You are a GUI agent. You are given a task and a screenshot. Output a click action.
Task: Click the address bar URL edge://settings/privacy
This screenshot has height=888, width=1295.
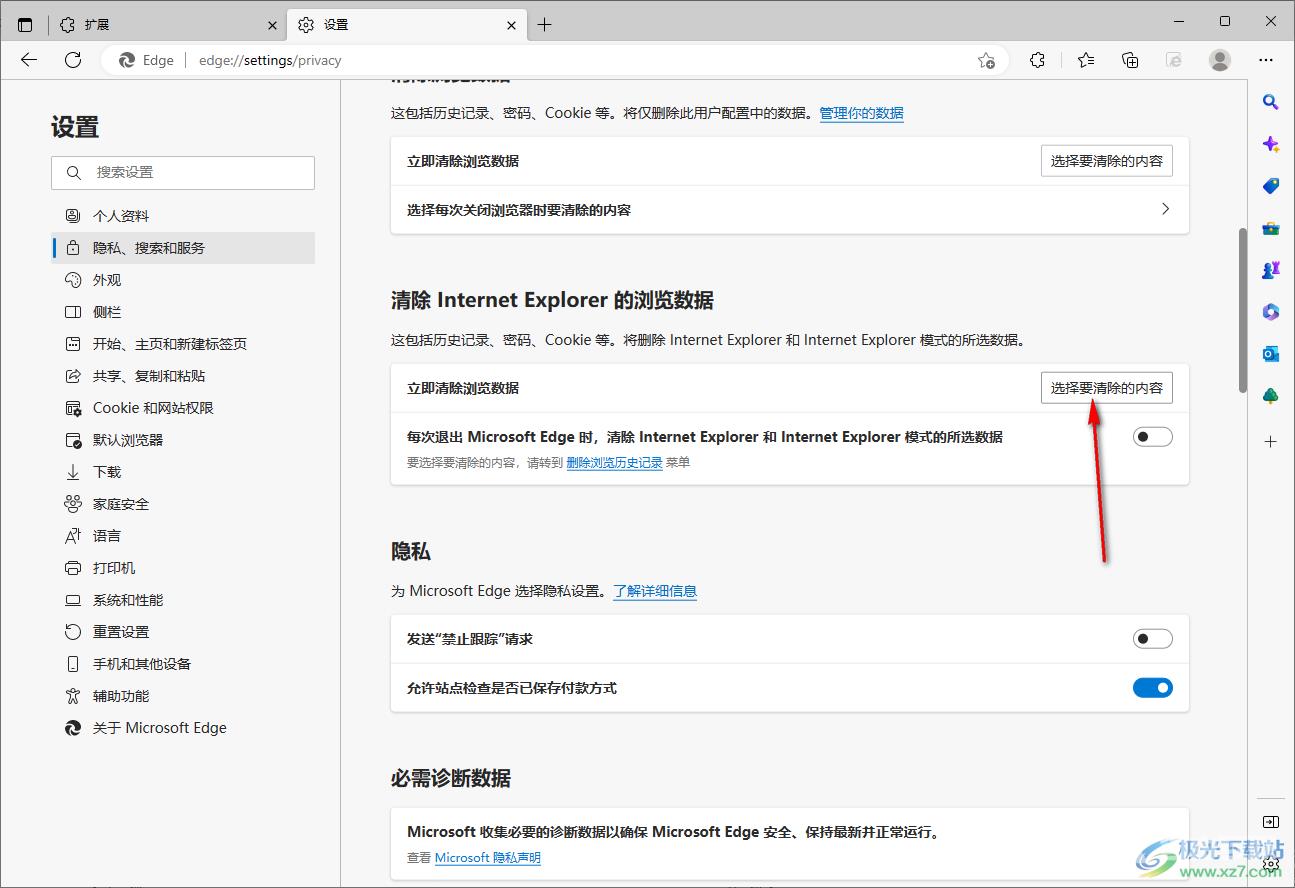pyautogui.click(x=270, y=60)
